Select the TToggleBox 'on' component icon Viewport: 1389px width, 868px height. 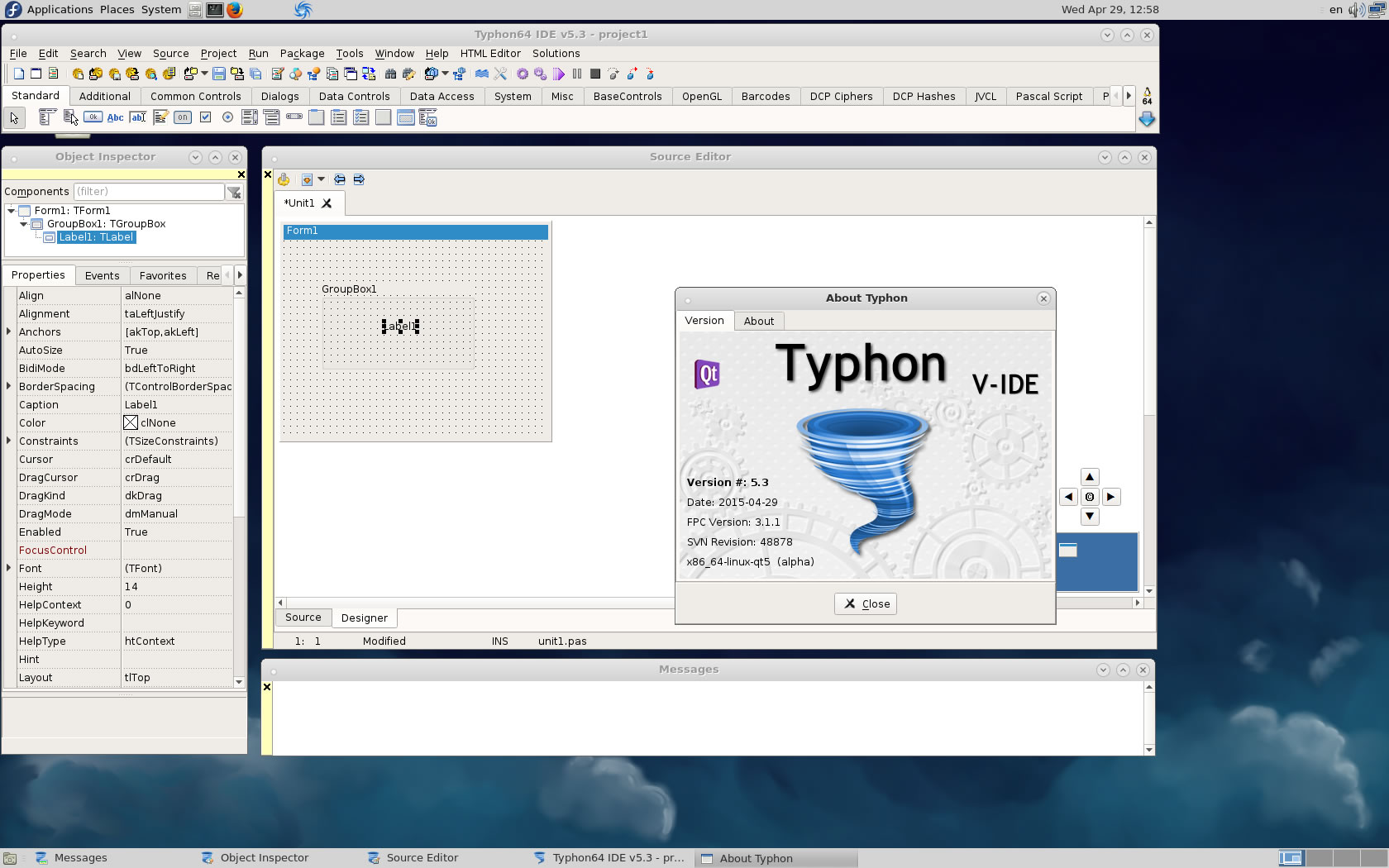point(183,117)
